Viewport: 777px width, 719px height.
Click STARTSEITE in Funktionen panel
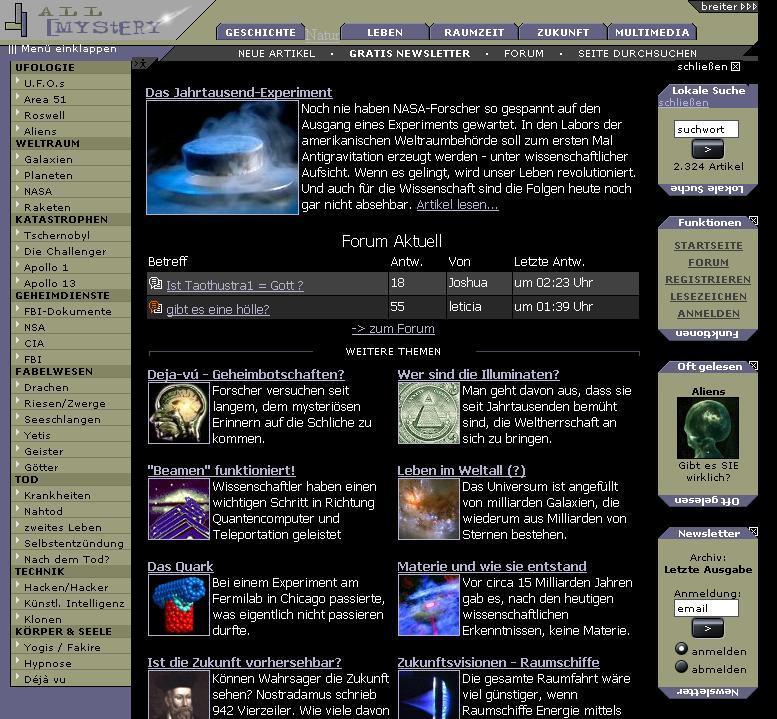pyautogui.click(x=708, y=246)
